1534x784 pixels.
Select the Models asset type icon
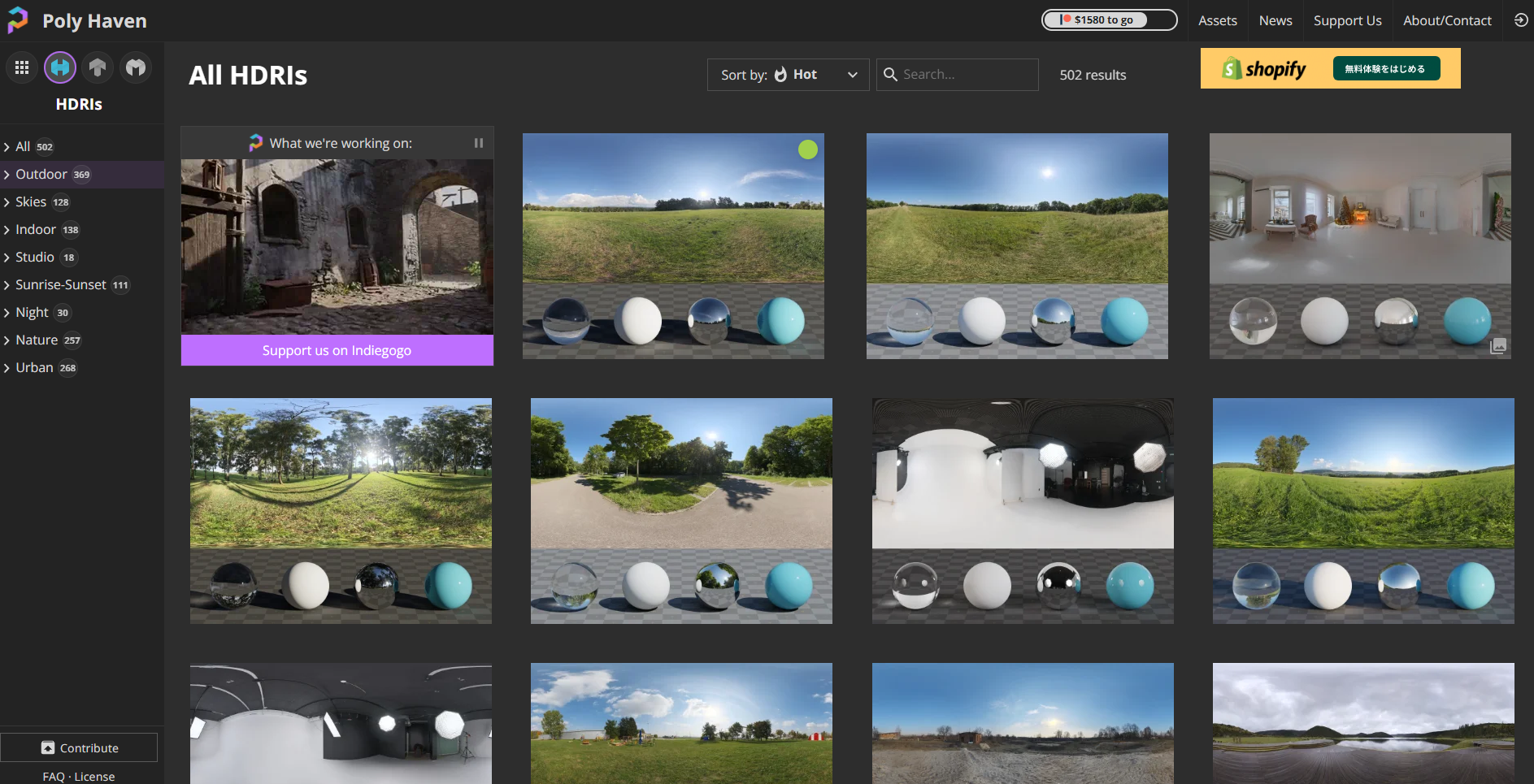(x=136, y=67)
